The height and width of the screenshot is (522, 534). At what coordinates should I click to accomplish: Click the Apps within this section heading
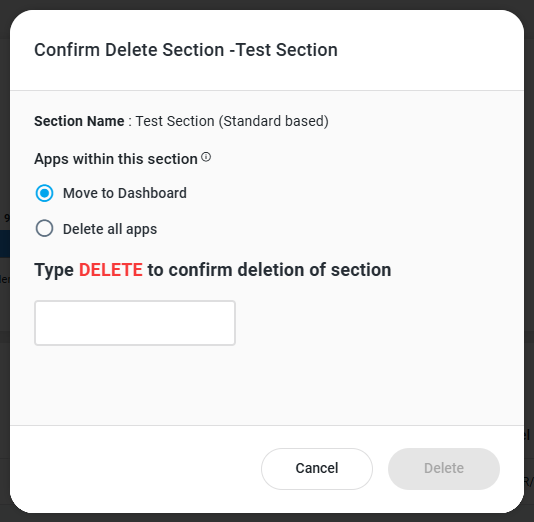click(116, 159)
